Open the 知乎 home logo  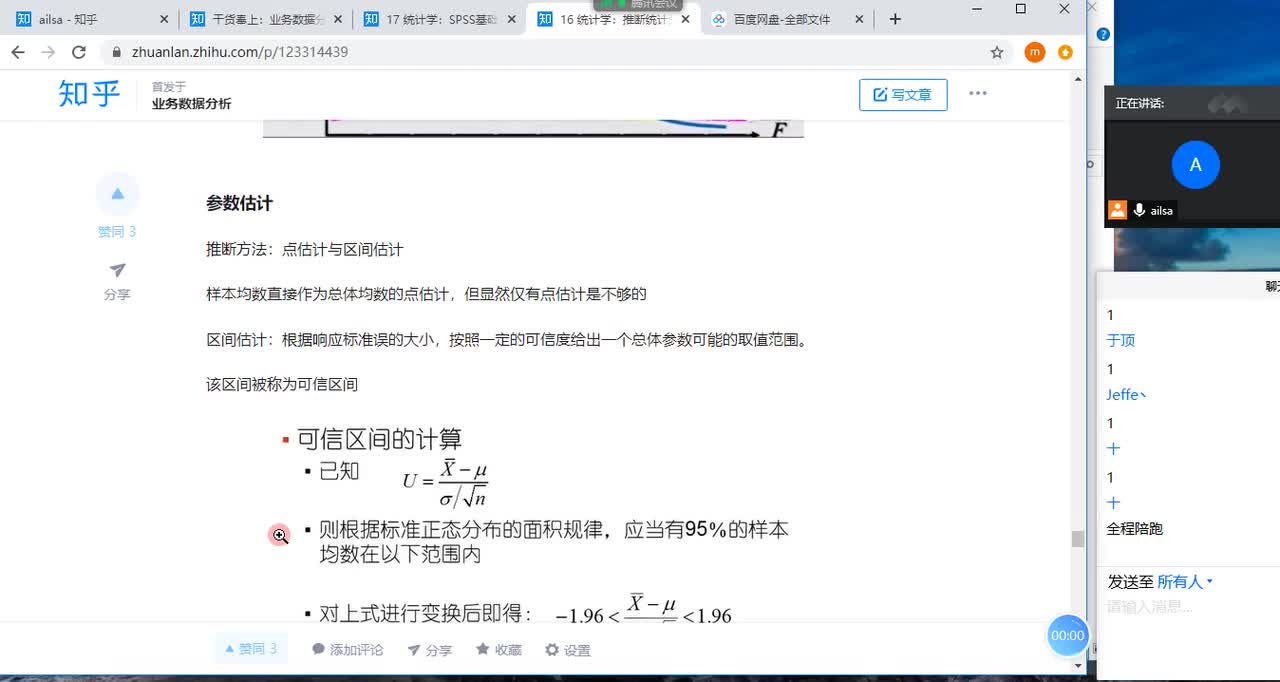(89, 94)
